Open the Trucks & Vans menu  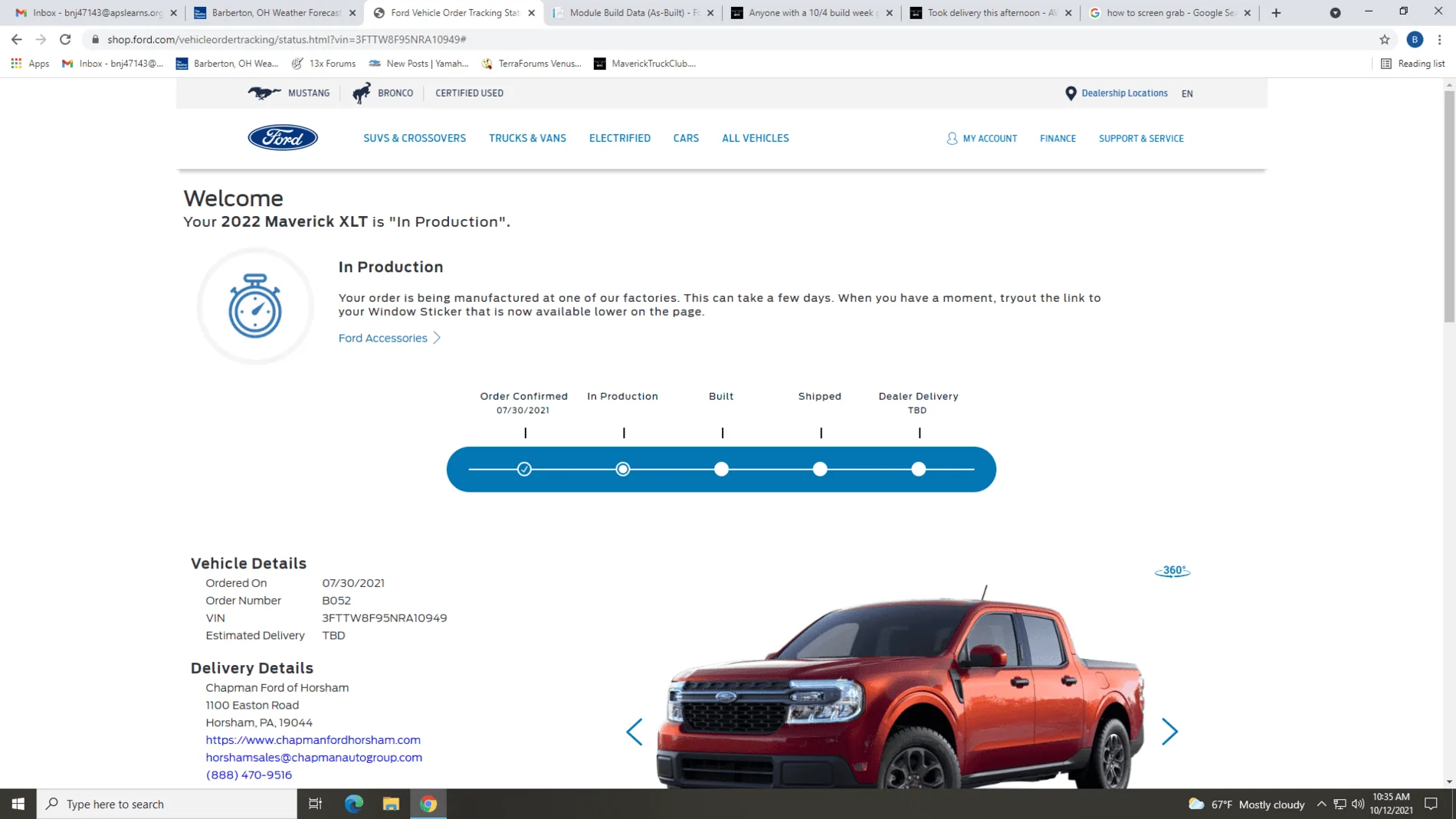(527, 139)
